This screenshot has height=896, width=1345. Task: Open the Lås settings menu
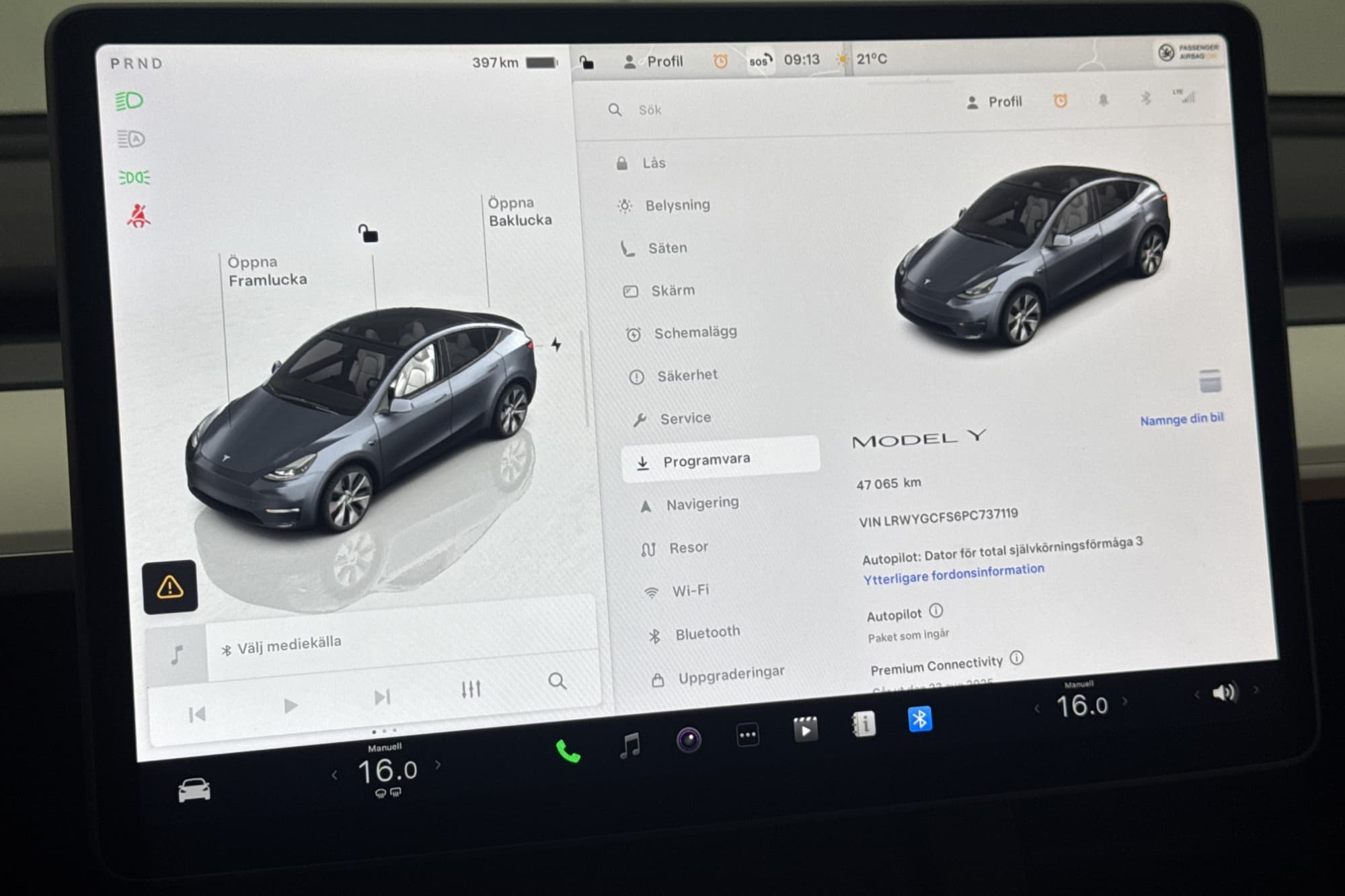tap(641, 163)
